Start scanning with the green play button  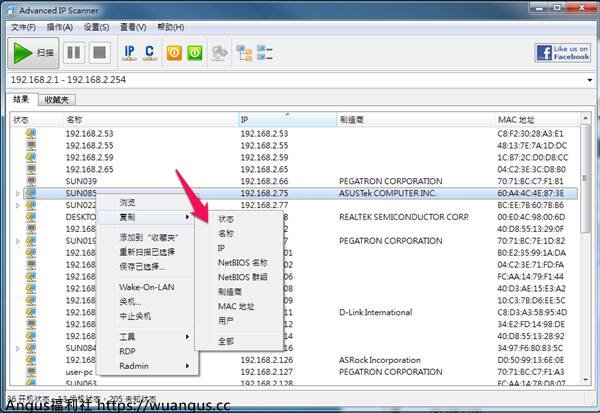[x=33, y=53]
